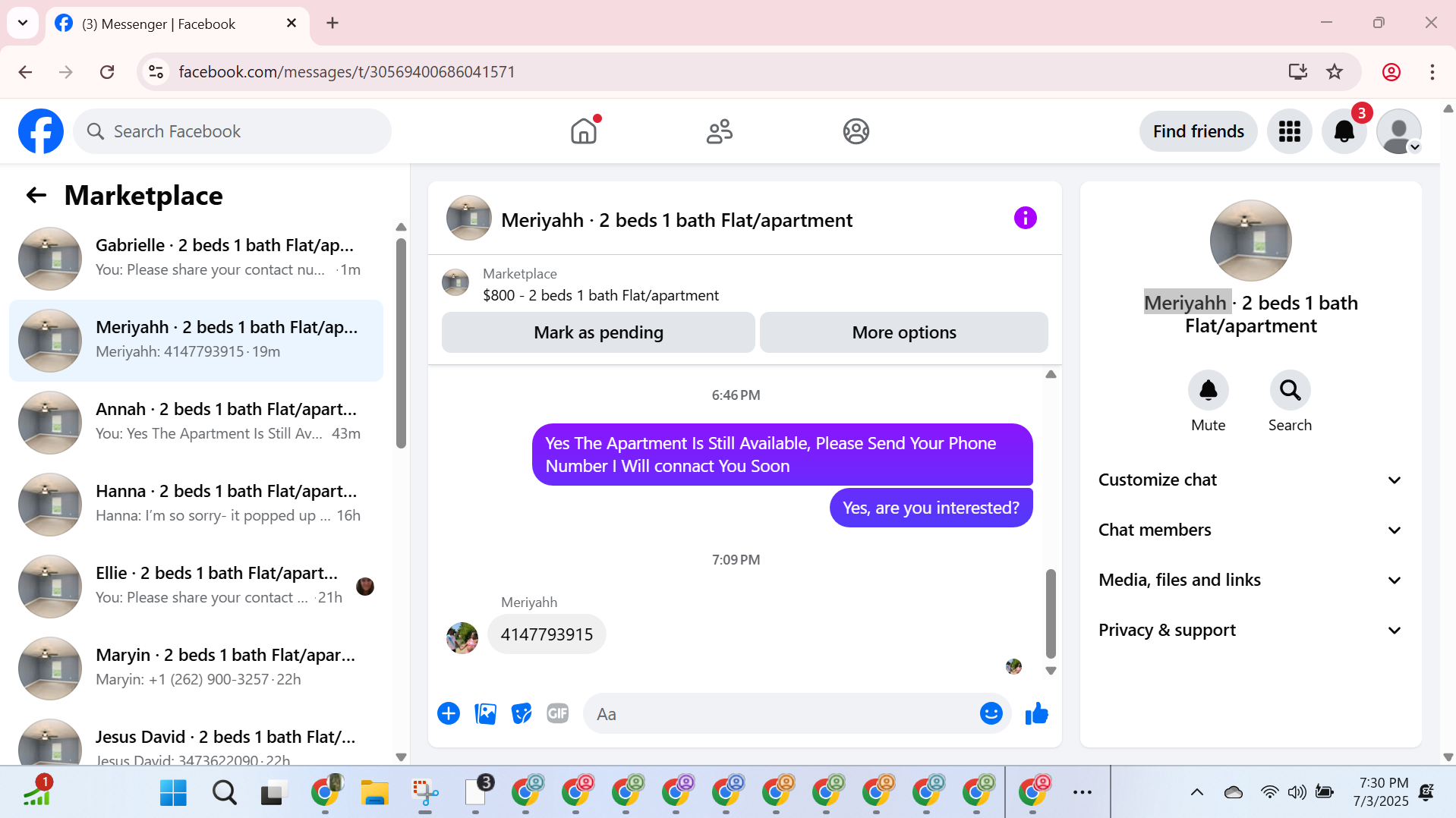Expand Customize chat section

(x=1250, y=480)
